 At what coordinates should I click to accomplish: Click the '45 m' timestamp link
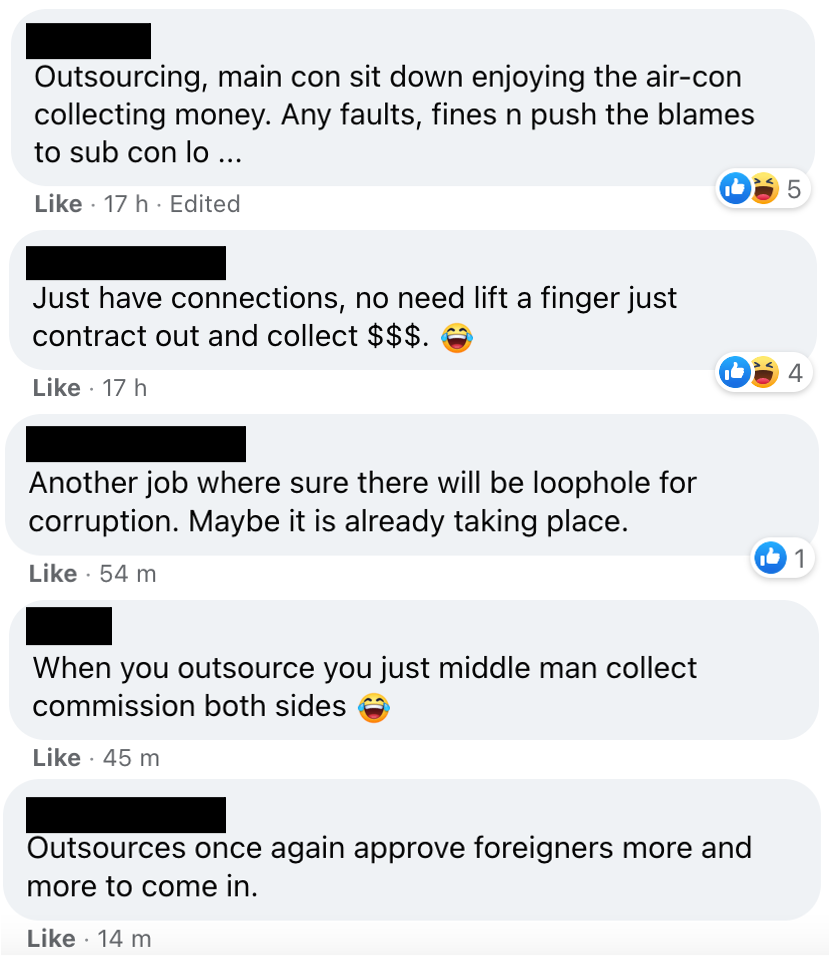pyautogui.click(x=131, y=758)
